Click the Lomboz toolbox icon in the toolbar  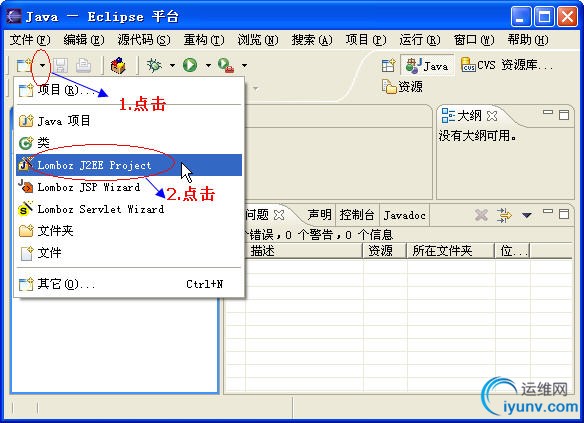click(118, 66)
